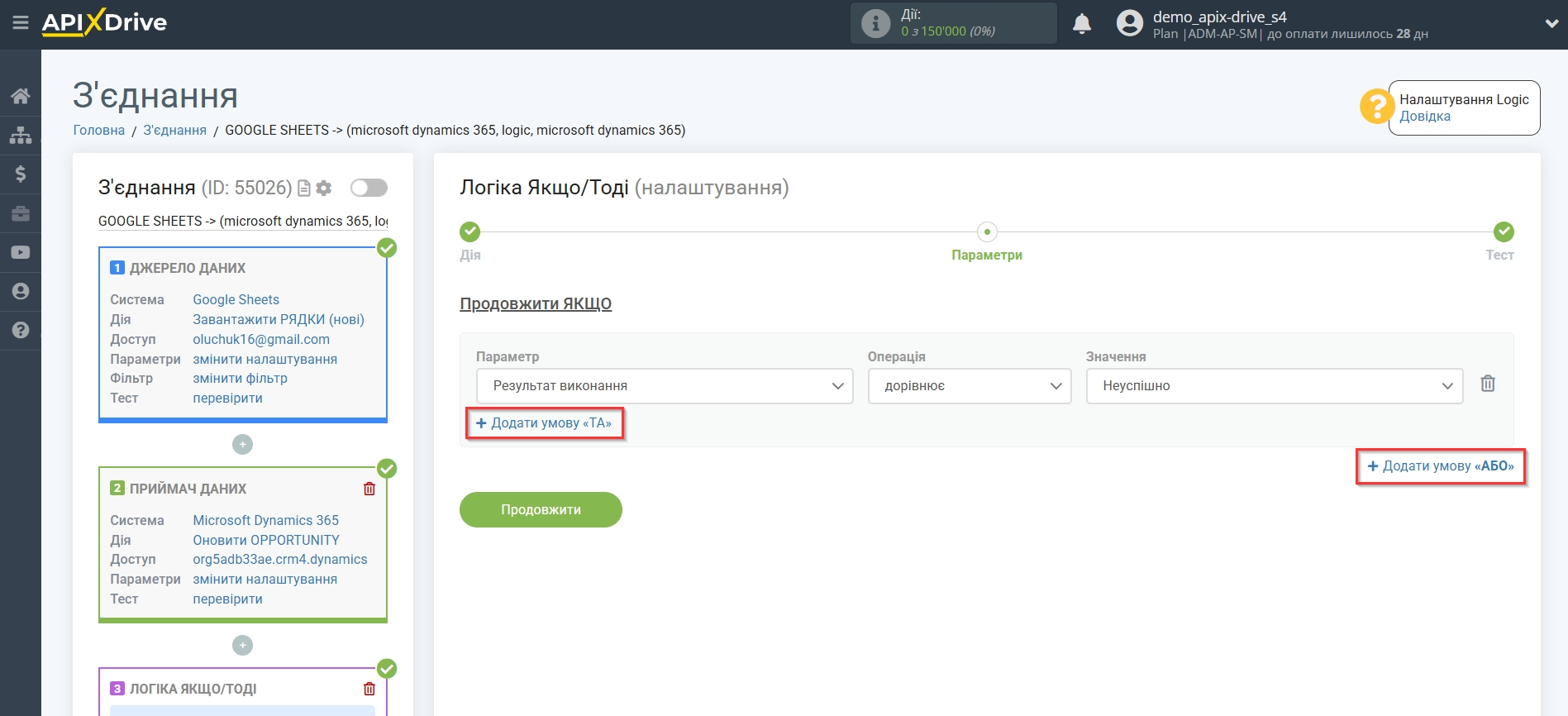Open the Home sidebar icon
Viewport: 1568px width, 716px height.
[21, 96]
